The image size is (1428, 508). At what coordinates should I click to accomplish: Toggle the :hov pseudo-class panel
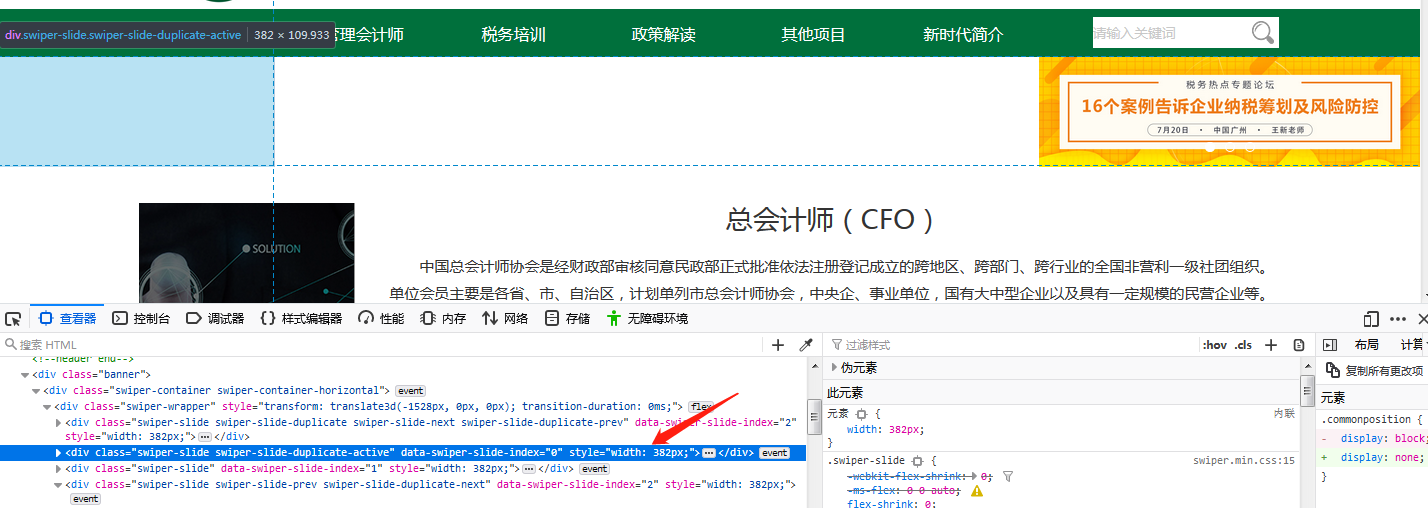click(1215, 345)
